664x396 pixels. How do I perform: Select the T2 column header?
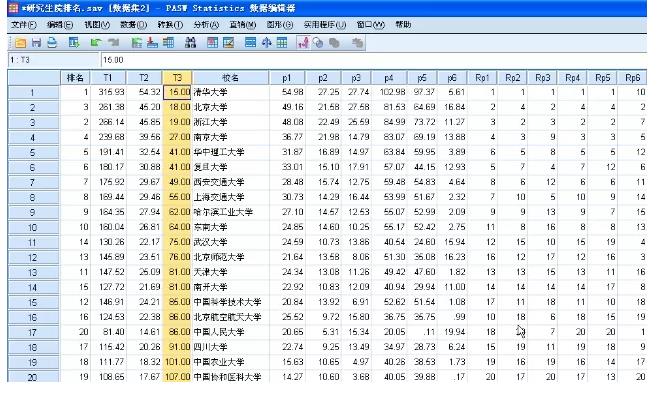click(144, 78)
